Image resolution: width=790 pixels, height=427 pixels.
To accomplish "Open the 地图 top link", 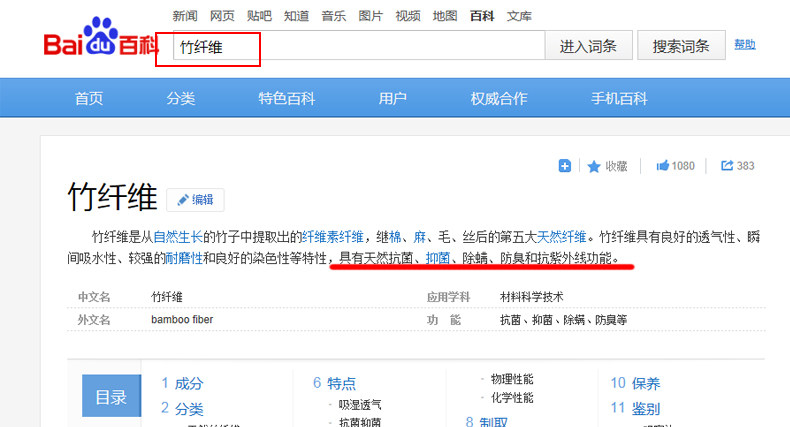I will point(445,16).
